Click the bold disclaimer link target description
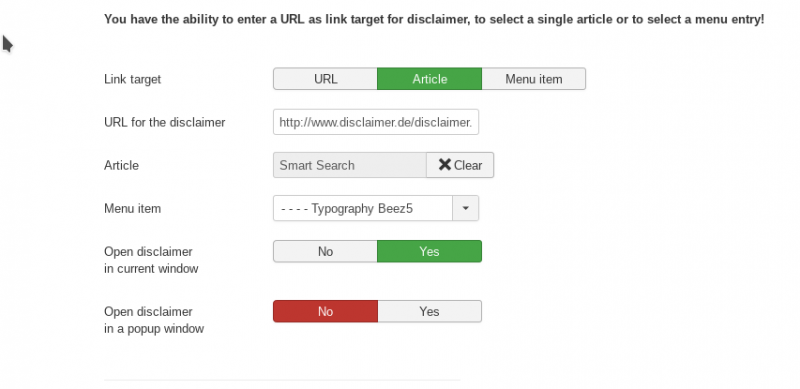The image size is (800, 389). [x=434, y=20]
